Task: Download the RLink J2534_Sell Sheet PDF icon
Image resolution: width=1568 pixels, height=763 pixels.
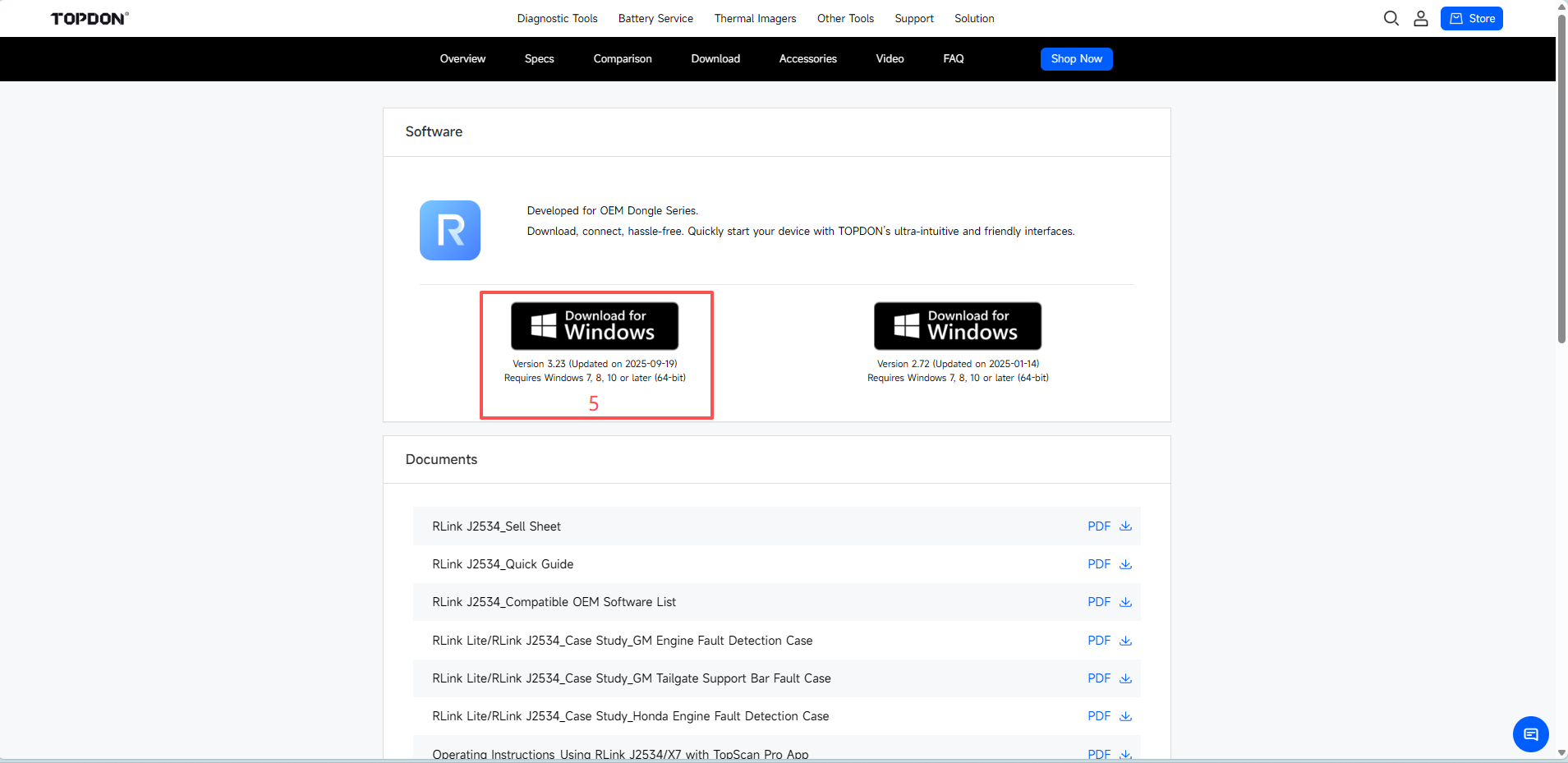Action: (1125, 526)
